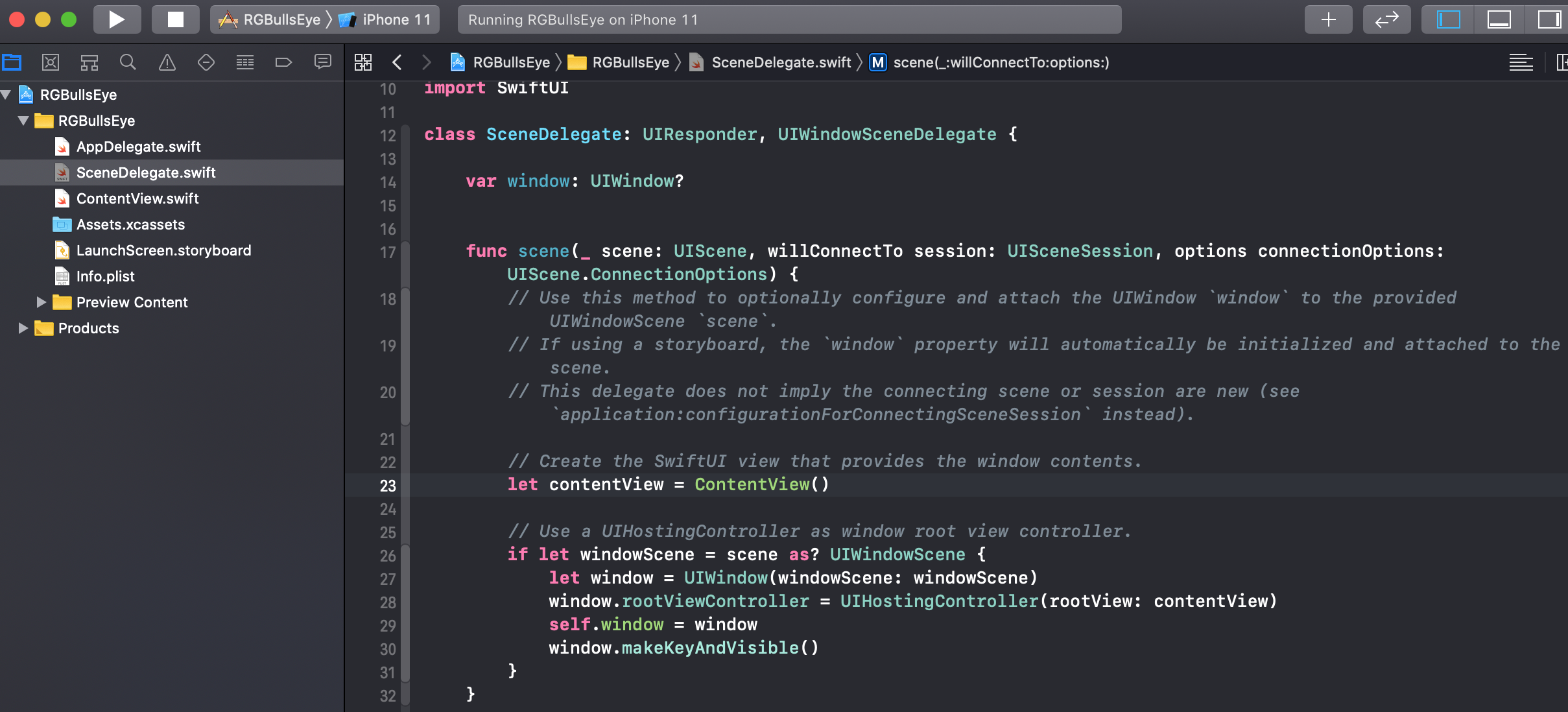
Task: Open the Breakpoint navigator icon
Action: tap(284, 62)
